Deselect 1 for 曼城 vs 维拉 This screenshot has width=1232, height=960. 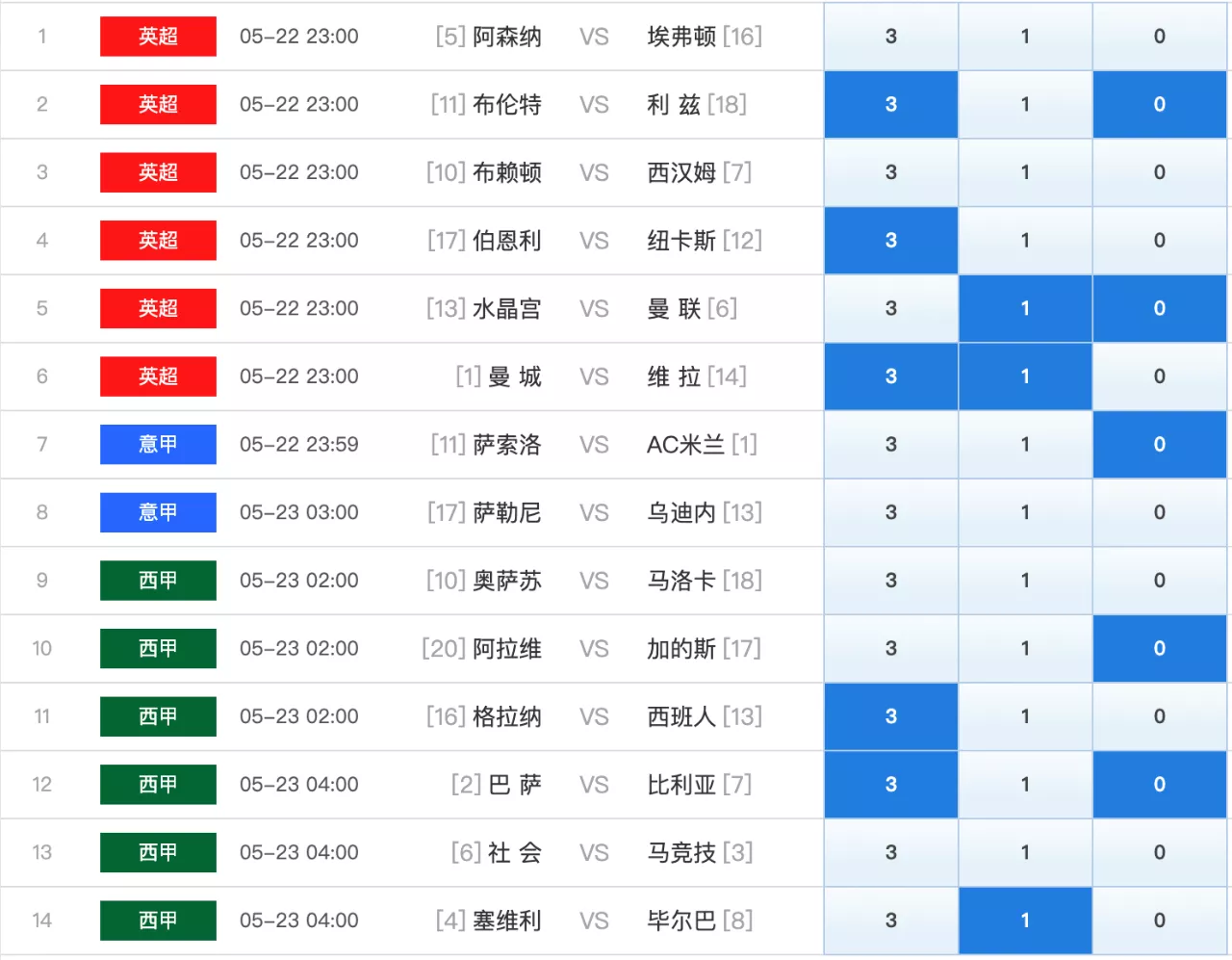pyautogui.click(x=1025, y=376)
